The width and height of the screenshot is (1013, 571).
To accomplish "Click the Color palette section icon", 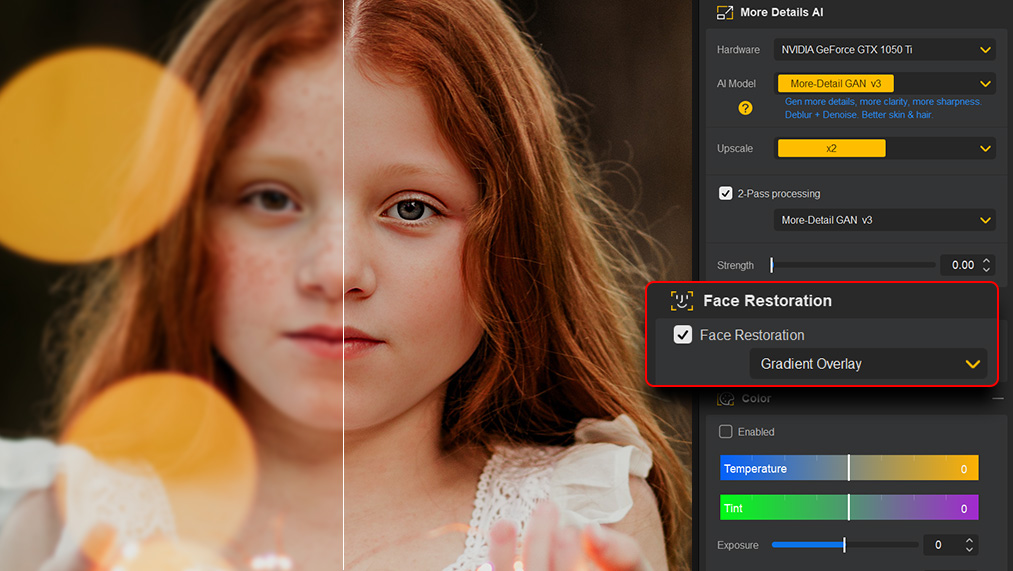I will [x=726, y=399].
